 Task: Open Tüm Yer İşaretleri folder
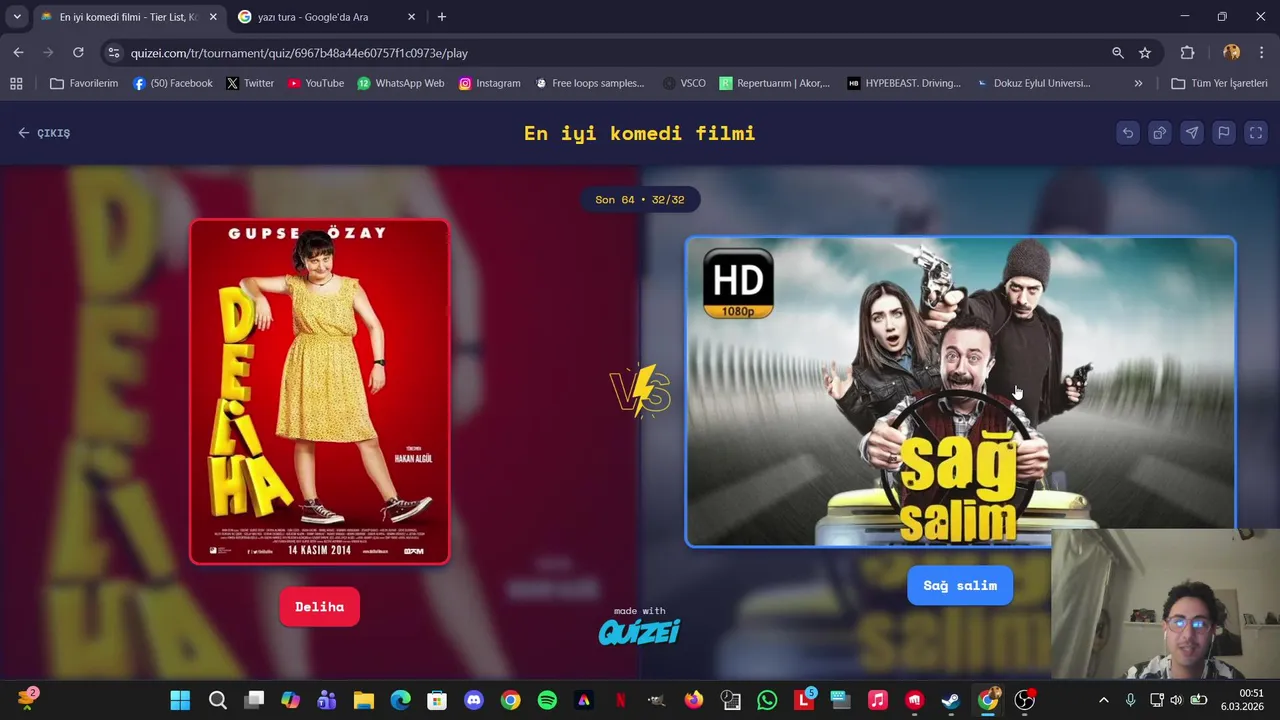pos(1219,83)
